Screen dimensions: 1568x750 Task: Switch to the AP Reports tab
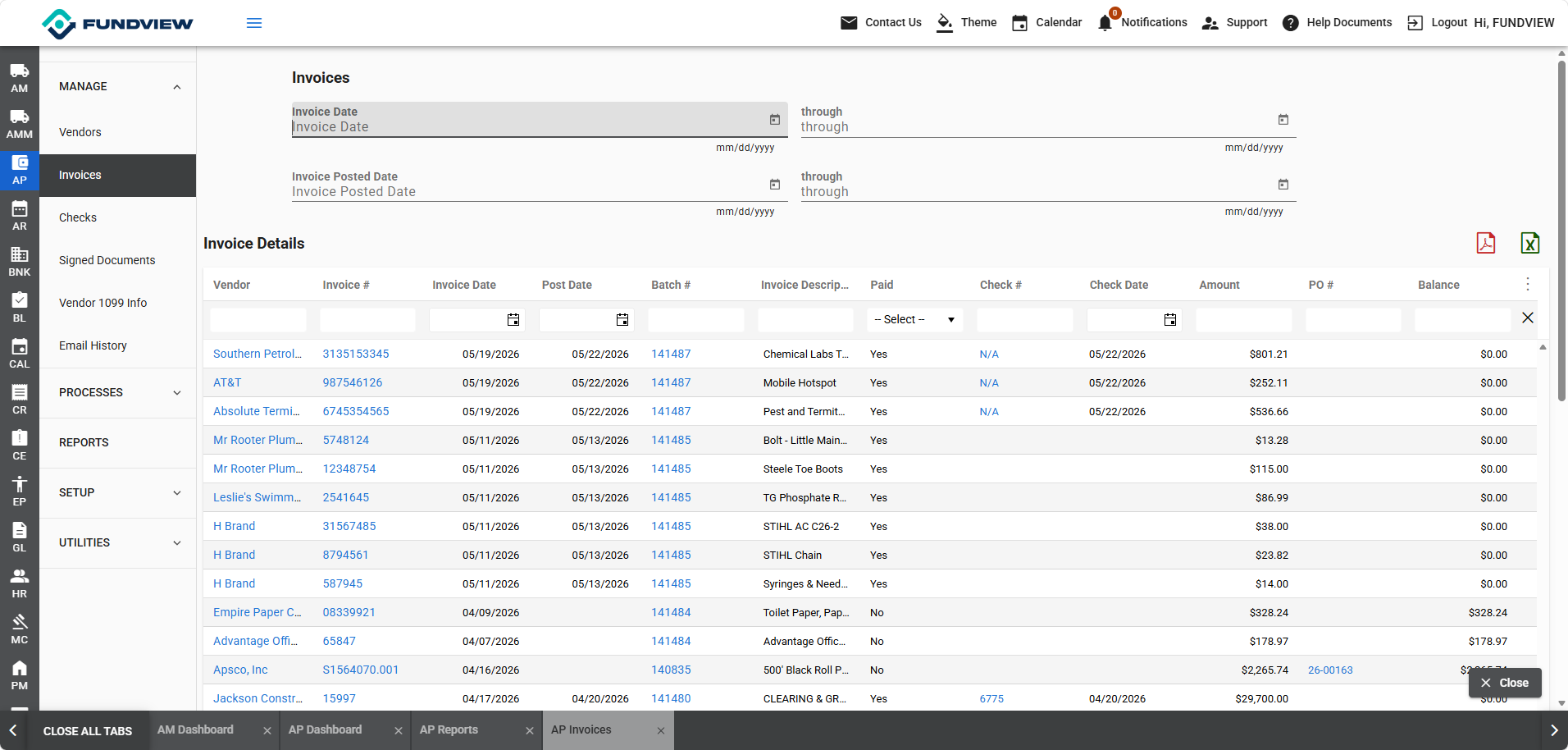tap(449, 729)
